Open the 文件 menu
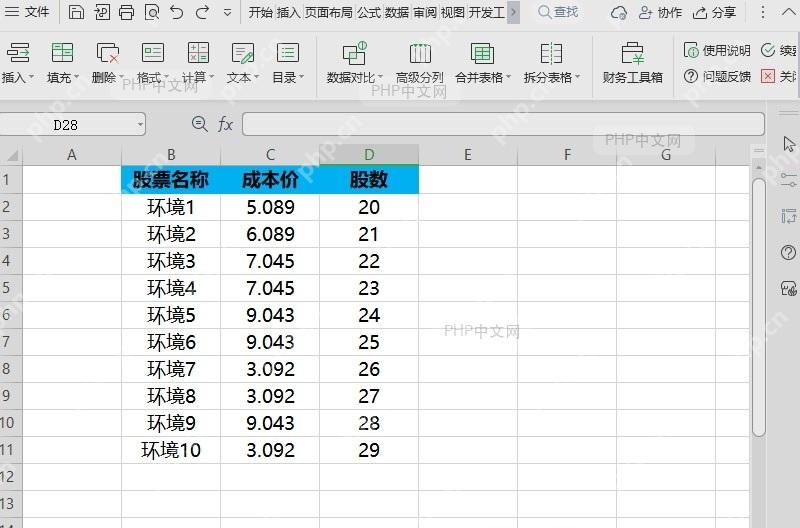Viewport: 800px width, 528px height. point(27,12)
